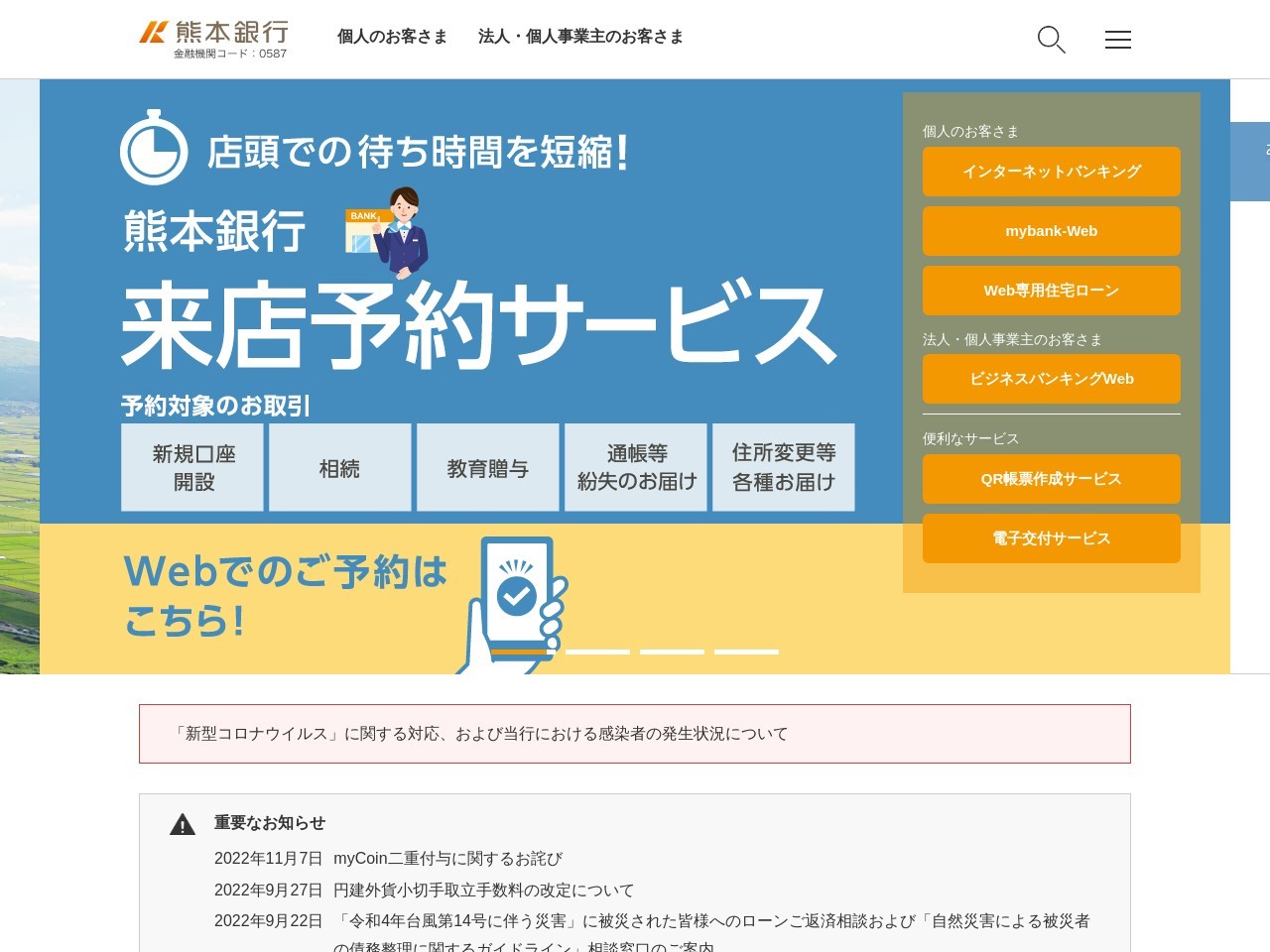Click 通帳等紛失のお届け tile
The width and height of the screenshot is (1270, 952).
(x=636, y=467)
